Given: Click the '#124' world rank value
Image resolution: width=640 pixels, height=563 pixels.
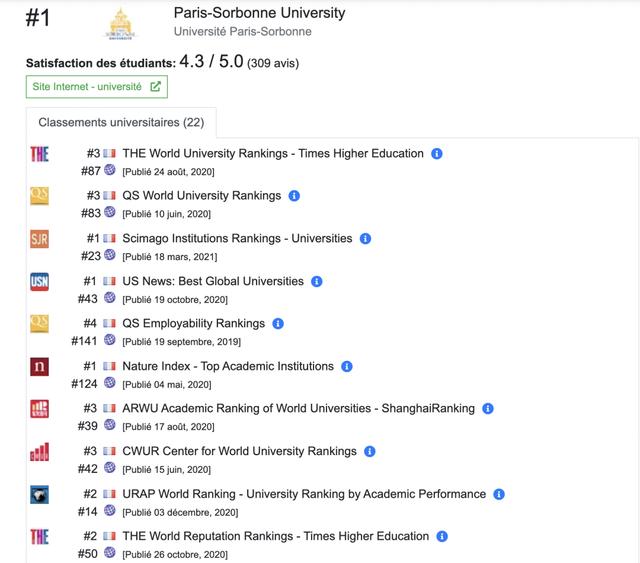Looking at the screenshot, I should coord(84,384).
